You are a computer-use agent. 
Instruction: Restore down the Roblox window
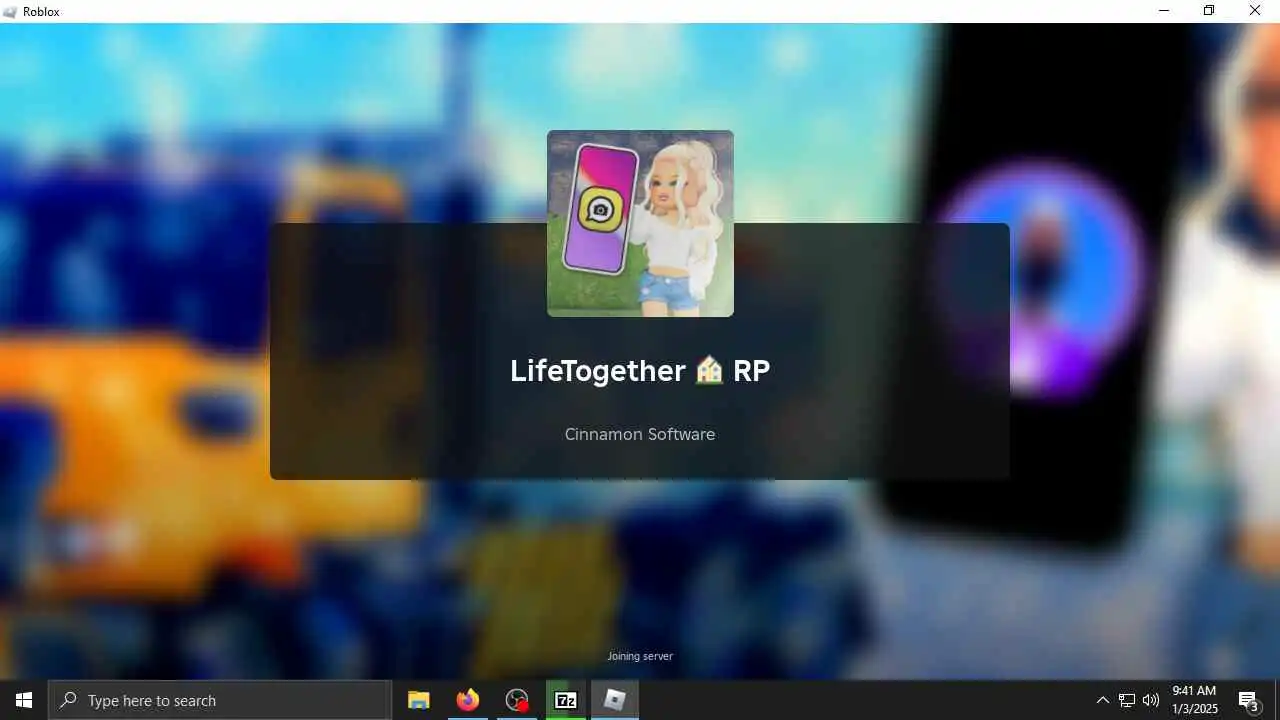pyautogui.click(x=1209, y=11)
